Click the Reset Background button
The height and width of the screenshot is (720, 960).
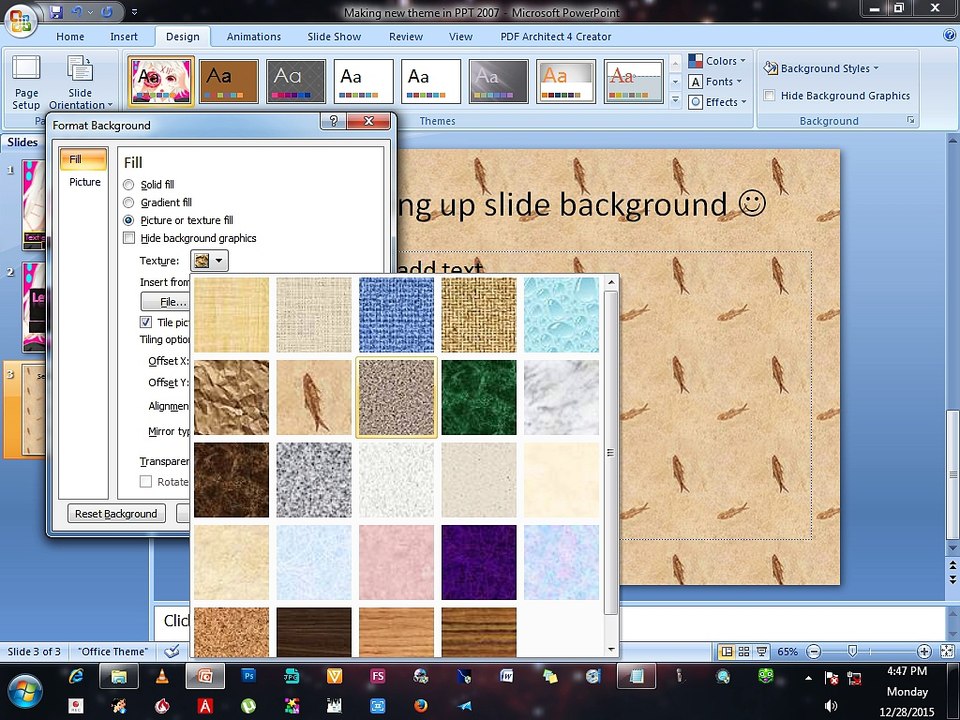[x=116, y=514]
